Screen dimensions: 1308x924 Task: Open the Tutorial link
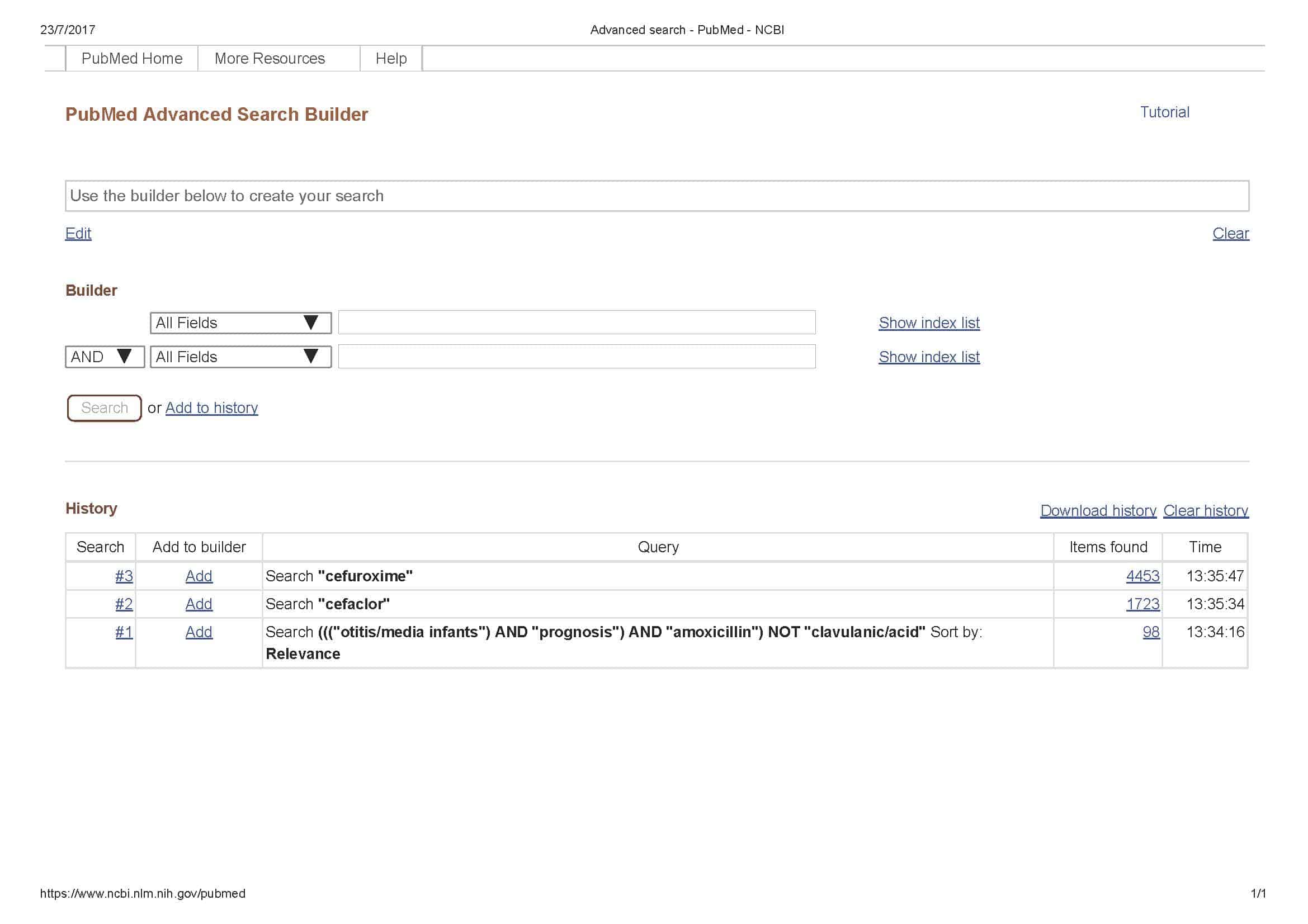[1164, 112]
